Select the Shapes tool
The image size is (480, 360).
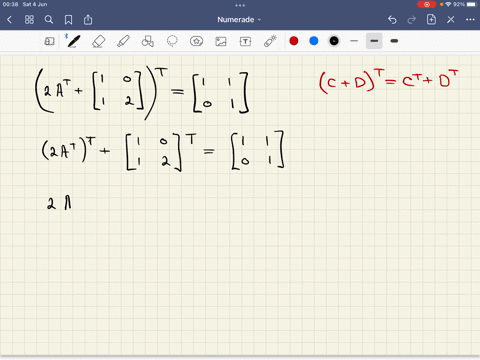click(147, 41)
